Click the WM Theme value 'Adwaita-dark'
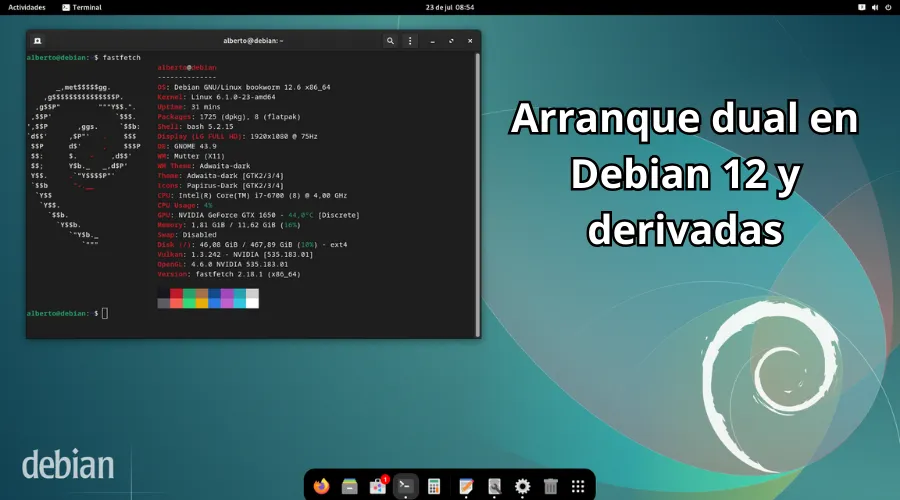The width and height of the screenshot is (900, 500). point(225,166)
